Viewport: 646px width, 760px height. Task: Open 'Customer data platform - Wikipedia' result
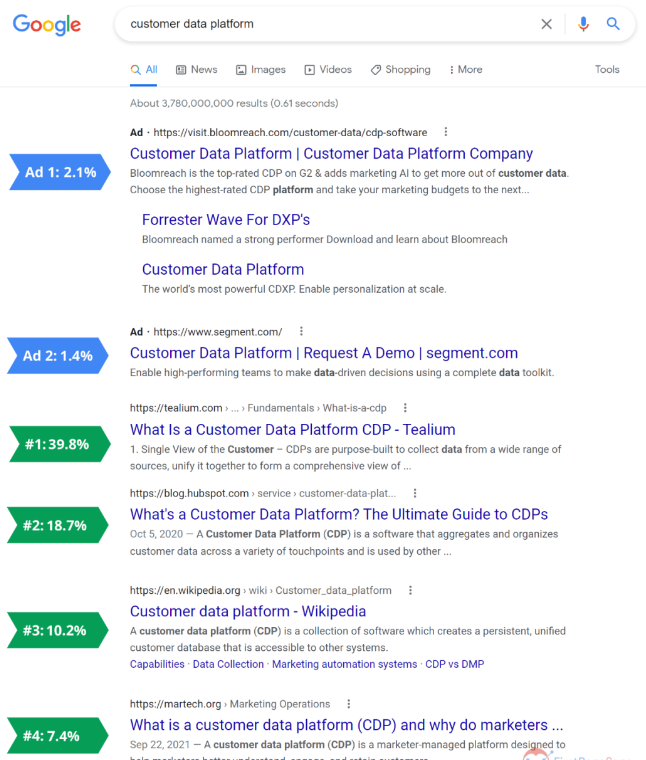click(248, 612)
